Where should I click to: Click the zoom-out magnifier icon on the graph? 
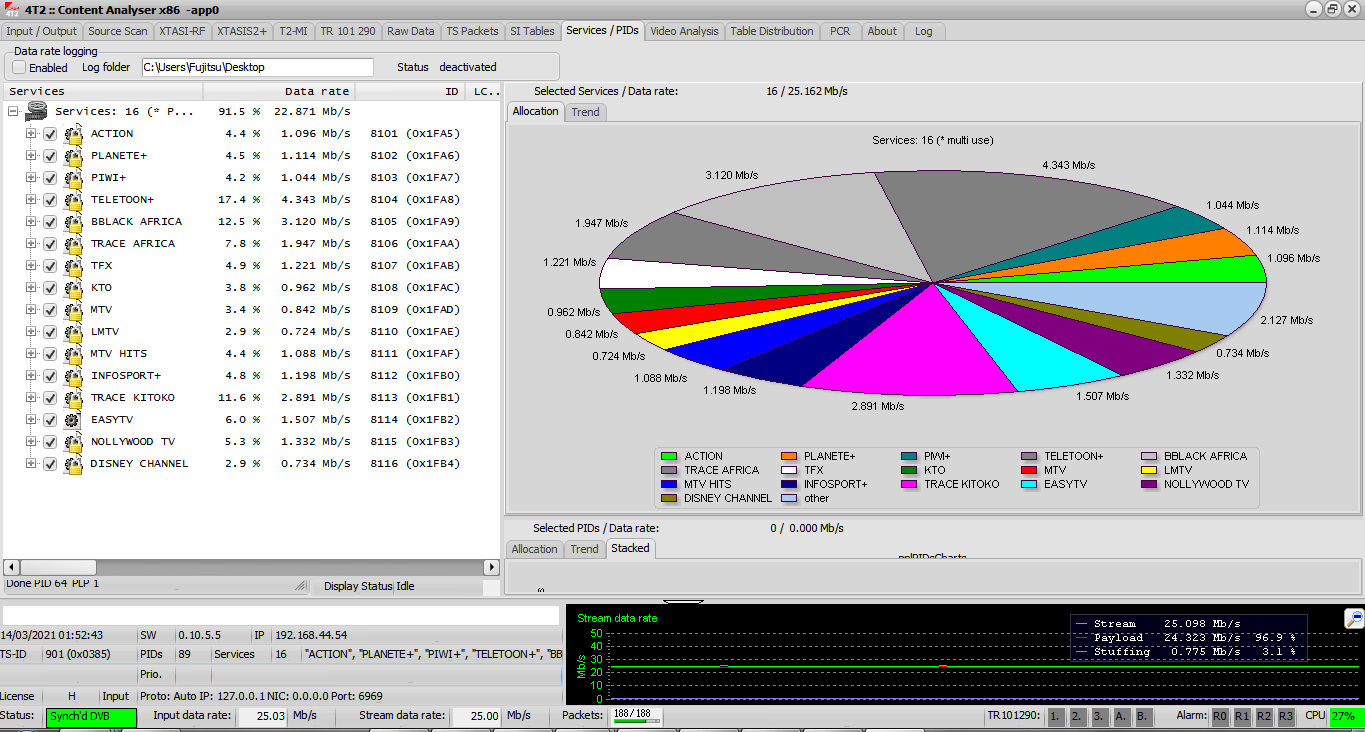click(x=1354, y=618)
